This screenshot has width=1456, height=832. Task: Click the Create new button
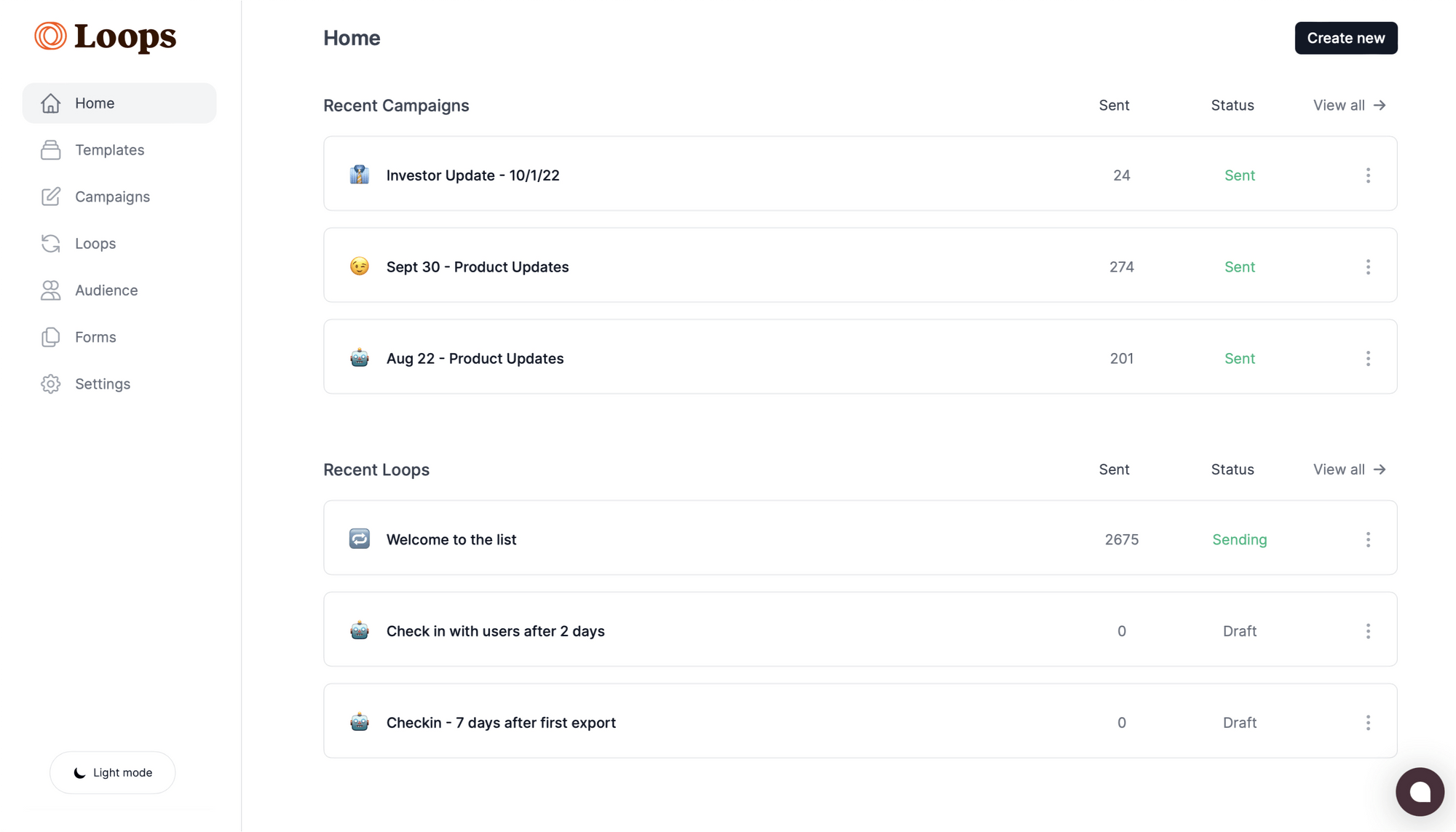point(1345,38)
